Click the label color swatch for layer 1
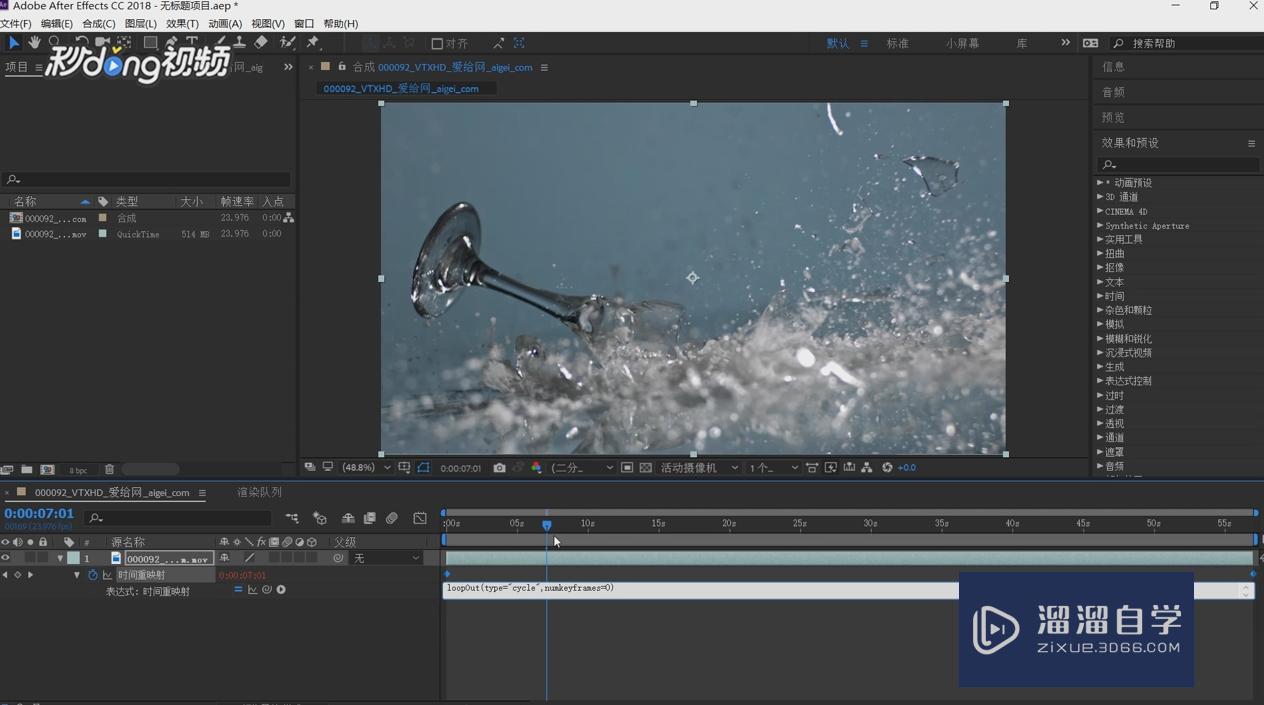The height and width of the screenshot is (705, 1264). point(73,558)
